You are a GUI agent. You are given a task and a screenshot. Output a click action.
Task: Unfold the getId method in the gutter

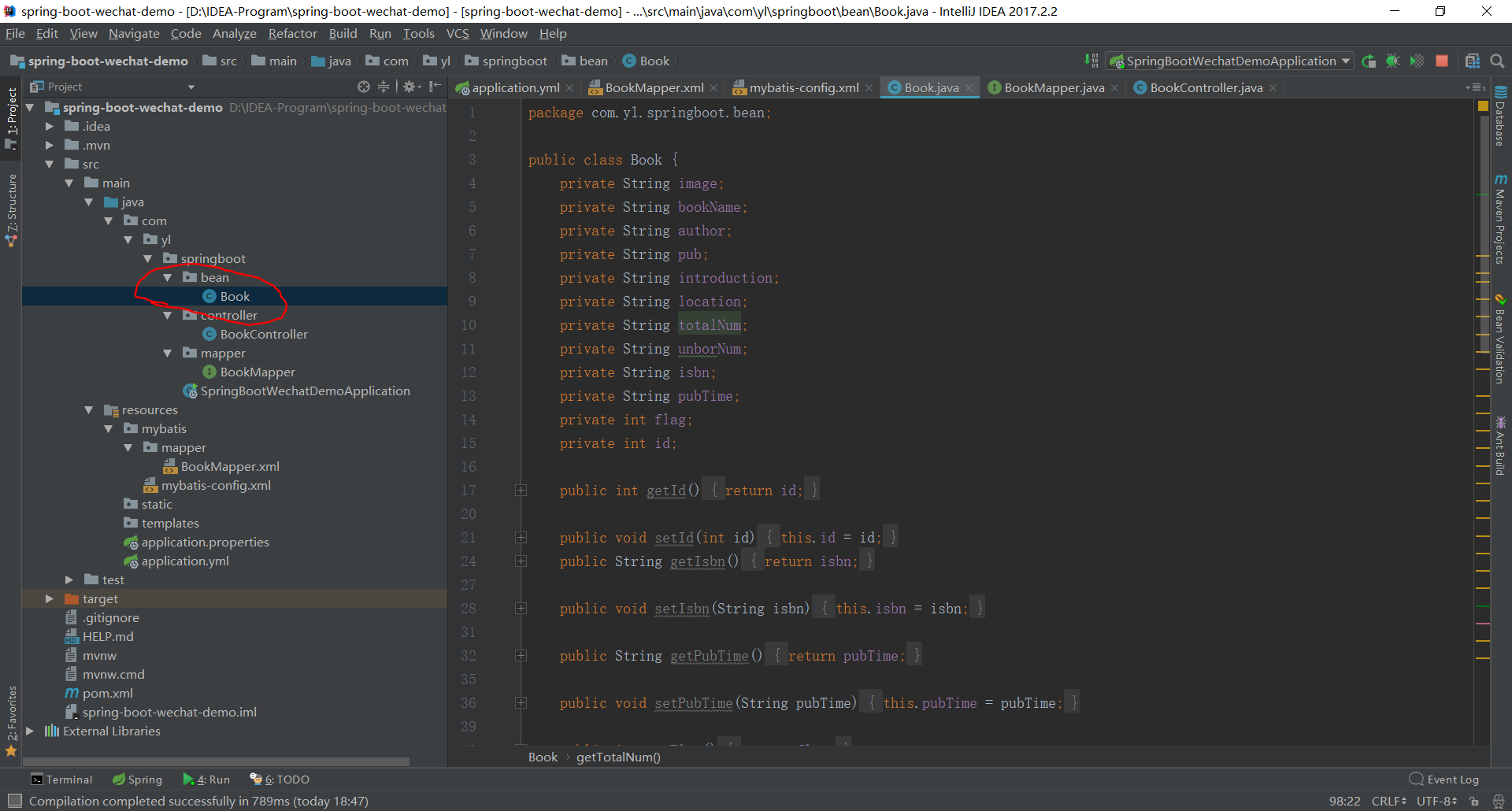(x=521, y=491)
